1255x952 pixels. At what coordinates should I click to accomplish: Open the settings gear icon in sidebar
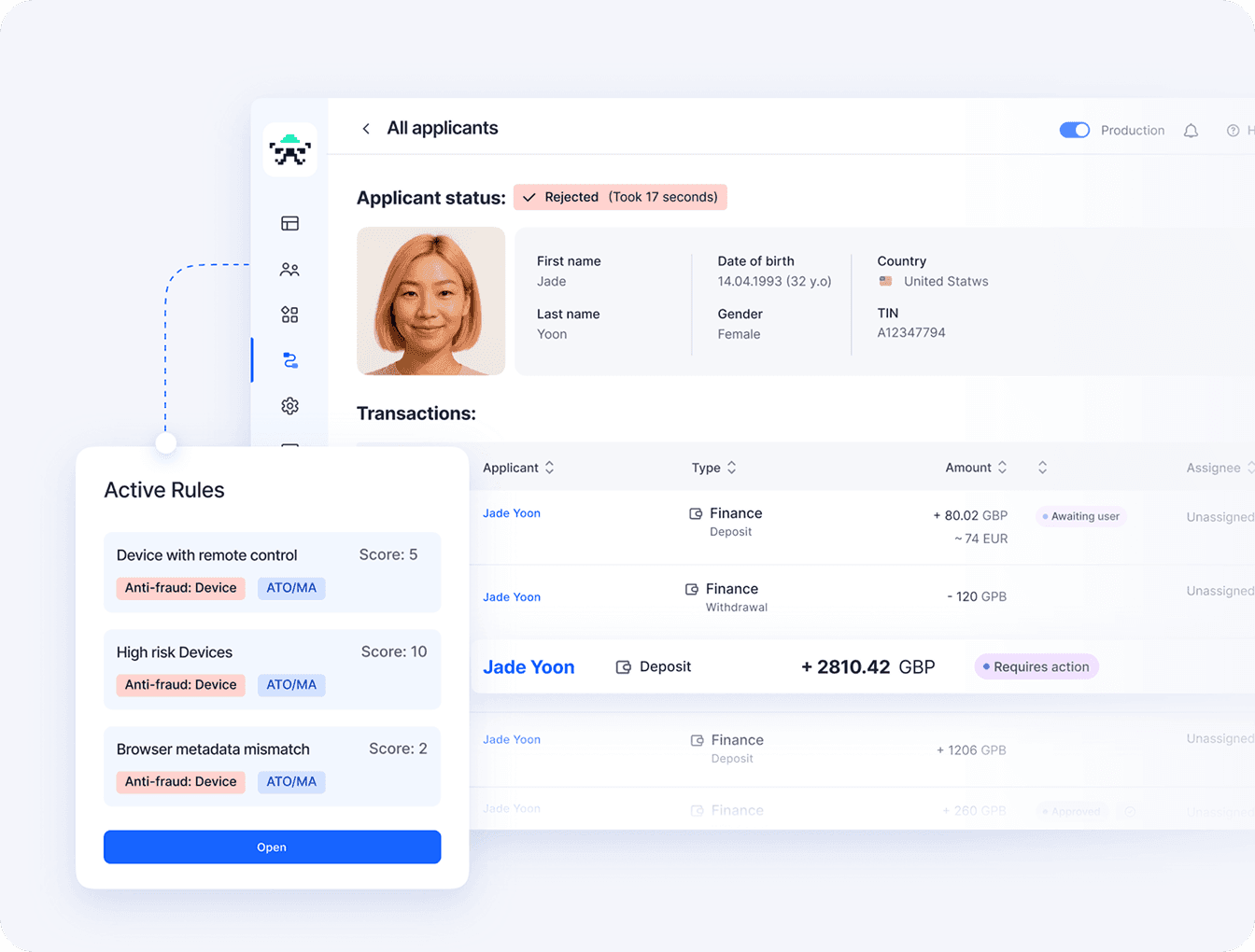pos(289,406)
